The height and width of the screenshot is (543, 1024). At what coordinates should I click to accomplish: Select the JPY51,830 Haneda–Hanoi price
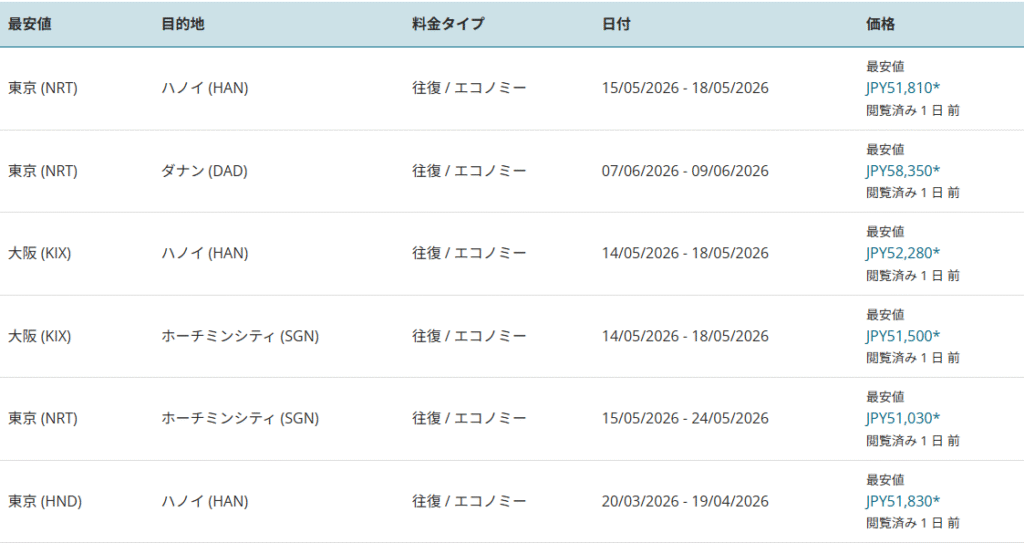902,501
